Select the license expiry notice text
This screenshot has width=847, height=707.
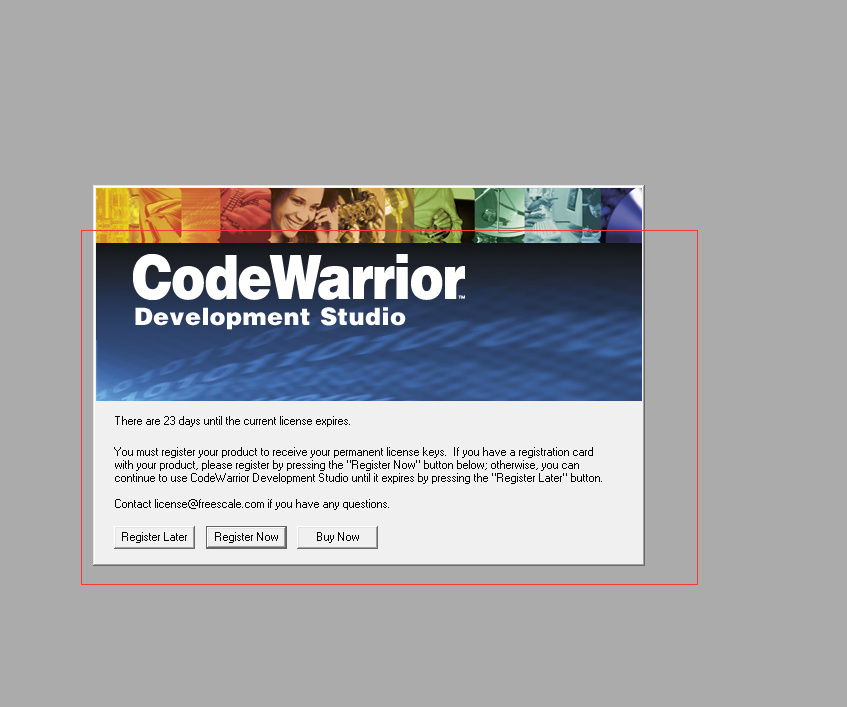pyautogui.click(x=232, y=421)
